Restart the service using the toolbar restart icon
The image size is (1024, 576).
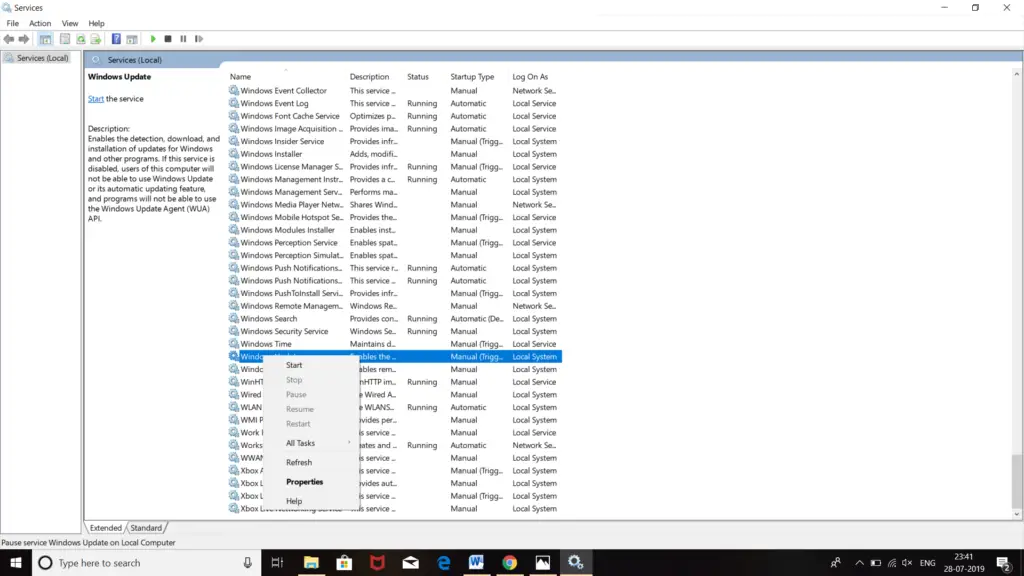(x=199, y=39)
